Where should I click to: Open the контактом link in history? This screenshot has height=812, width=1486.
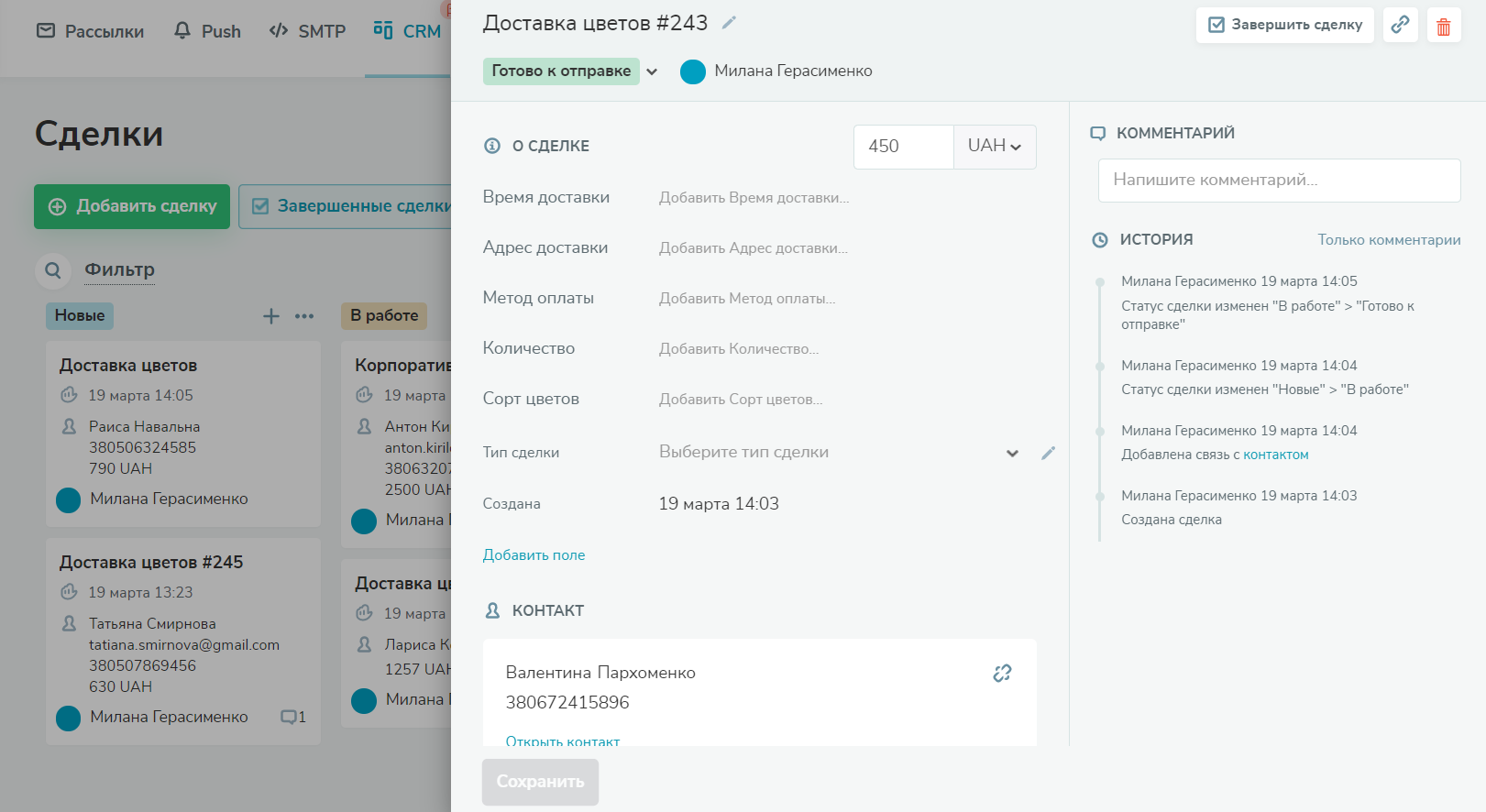pyautogui.click(x=1275, y=455)
